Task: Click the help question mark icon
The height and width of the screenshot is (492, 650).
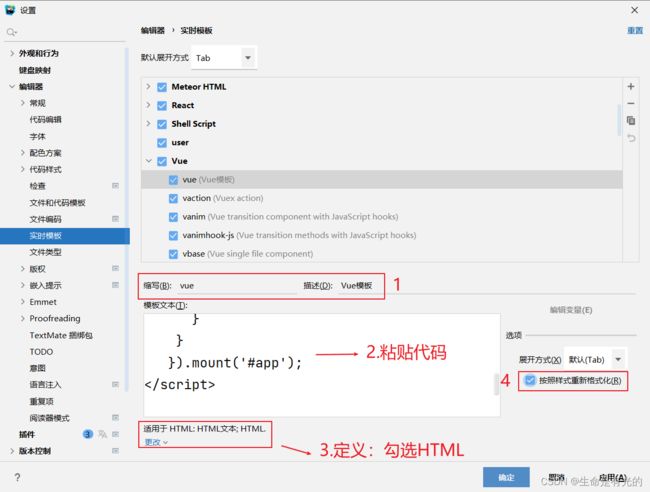Action: pos(17,477)
